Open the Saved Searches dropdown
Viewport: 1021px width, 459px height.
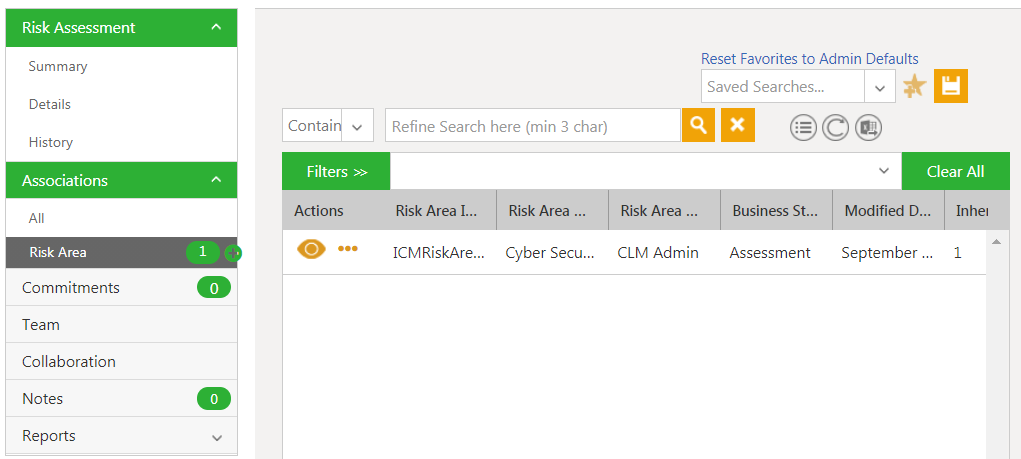pyautogui.click(x=879, y=87)
